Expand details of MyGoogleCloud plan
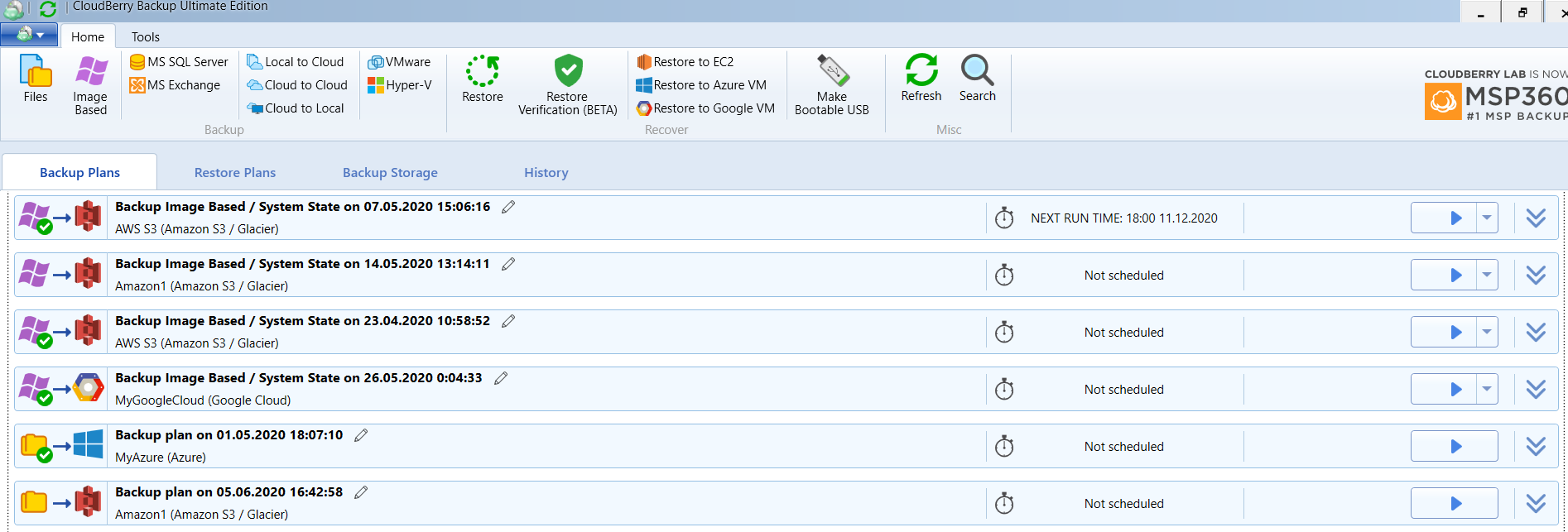The height and width of the screenshot is (532, 1568). tap(1536, 389)
